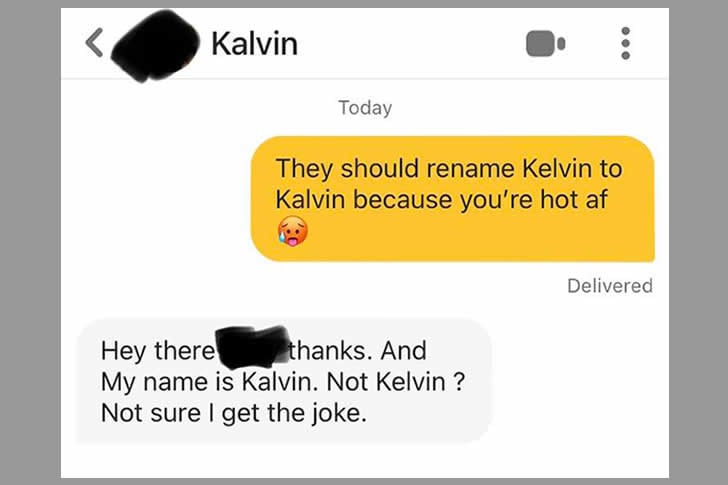Viewport: 728px width, 485px height.
Task: Tap the line "Not sure I get the joke."
Action: point(234,413)
